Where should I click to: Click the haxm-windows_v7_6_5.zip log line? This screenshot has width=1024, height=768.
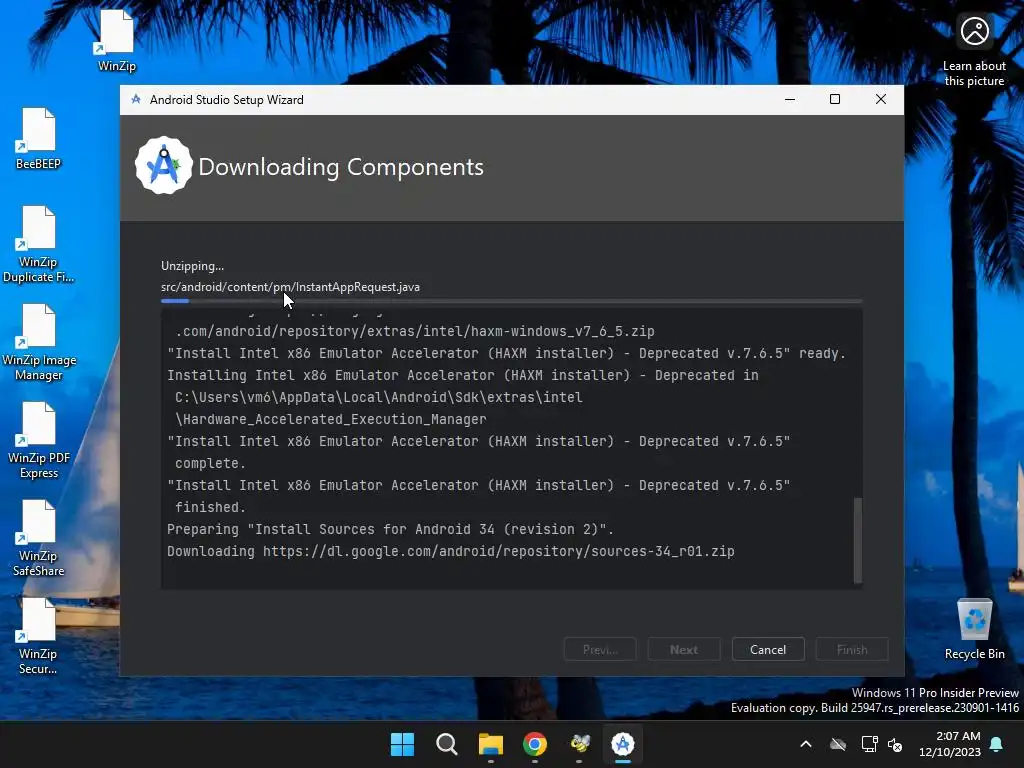pos(415,331)
